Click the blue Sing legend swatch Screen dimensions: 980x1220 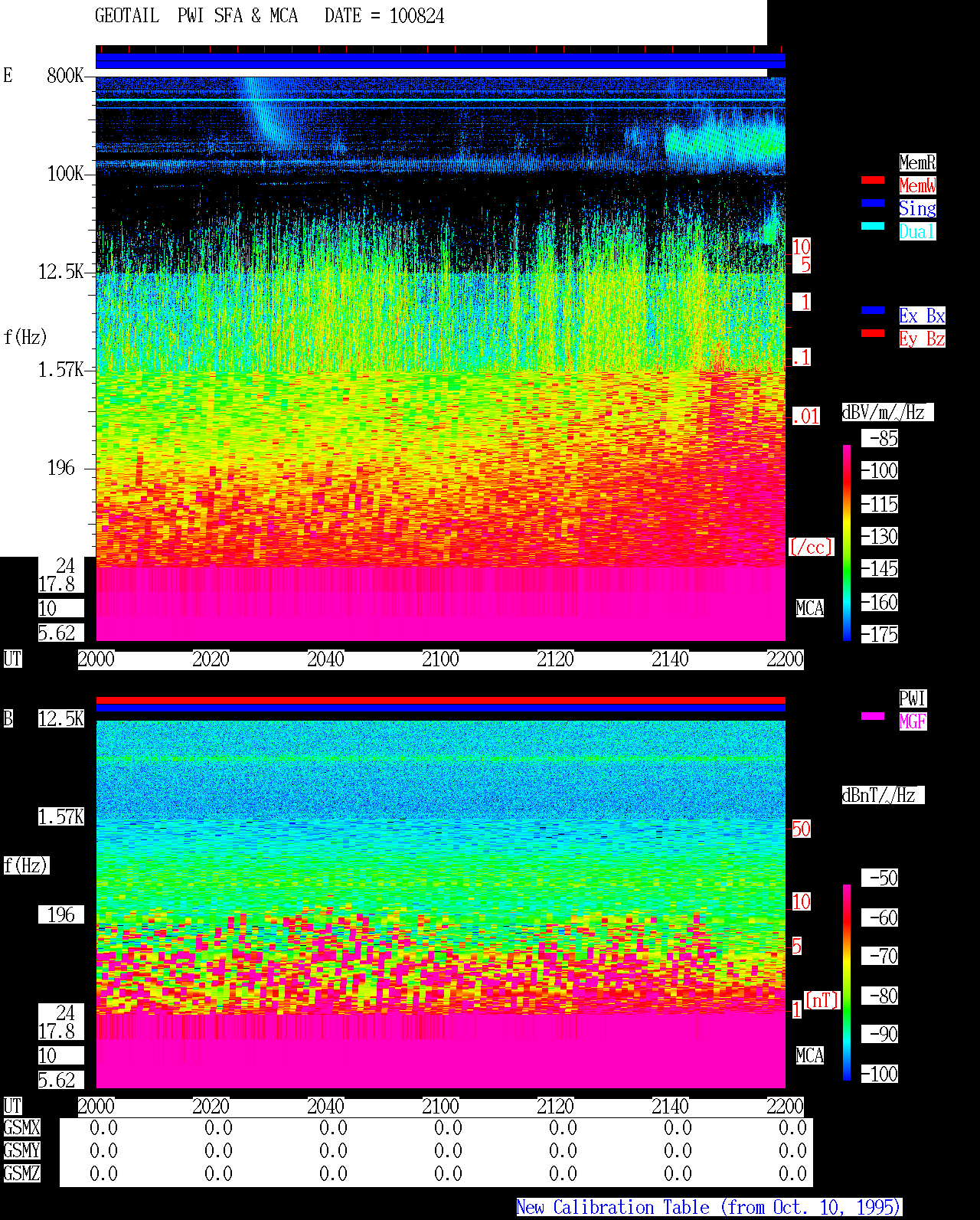(x=873, y=203)
